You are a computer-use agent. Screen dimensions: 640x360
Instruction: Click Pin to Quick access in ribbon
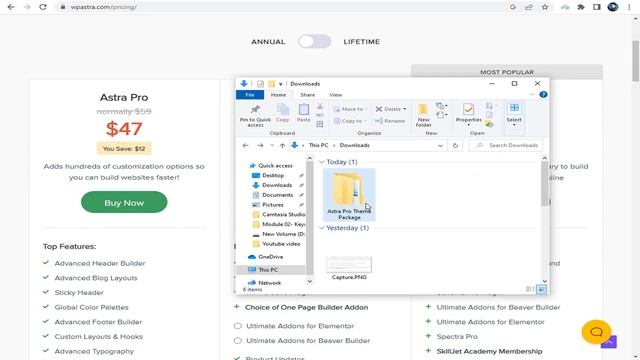pos(255,115)
